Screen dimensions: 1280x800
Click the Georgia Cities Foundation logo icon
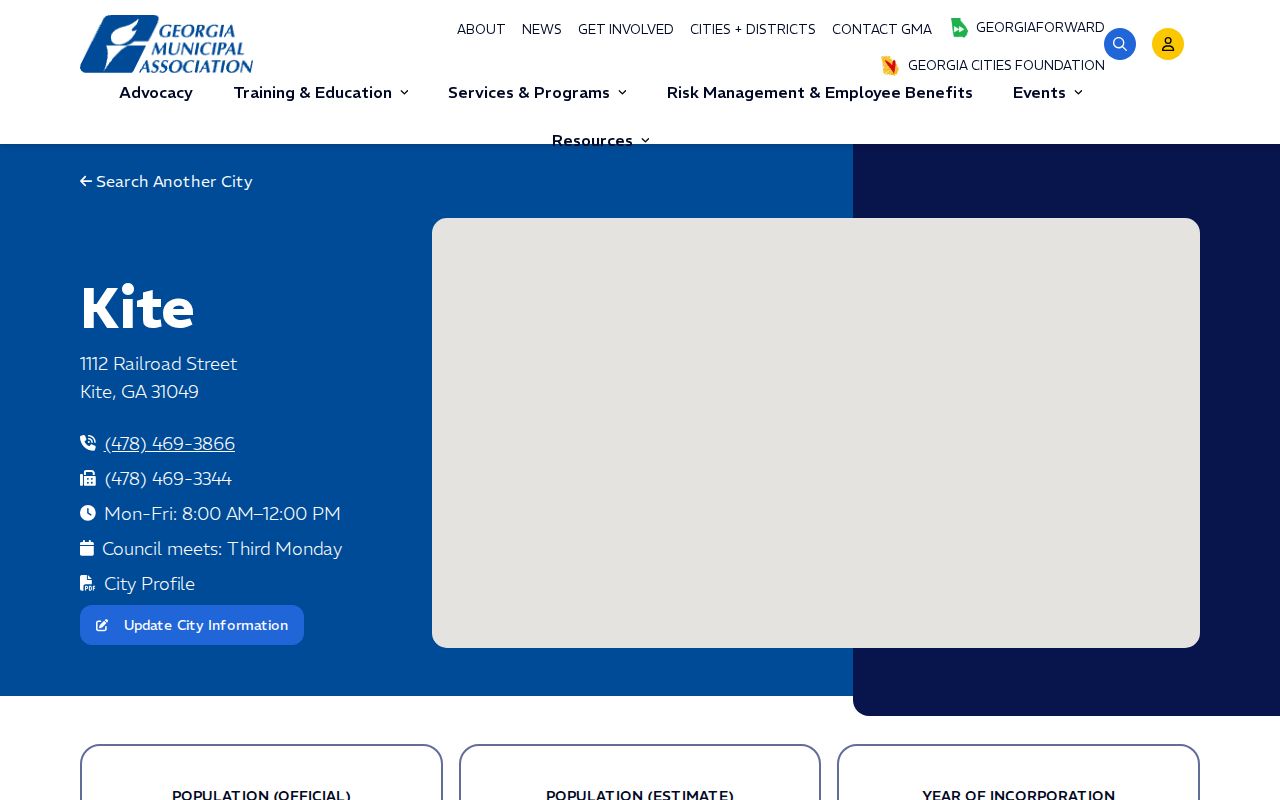tap(890, 66)
